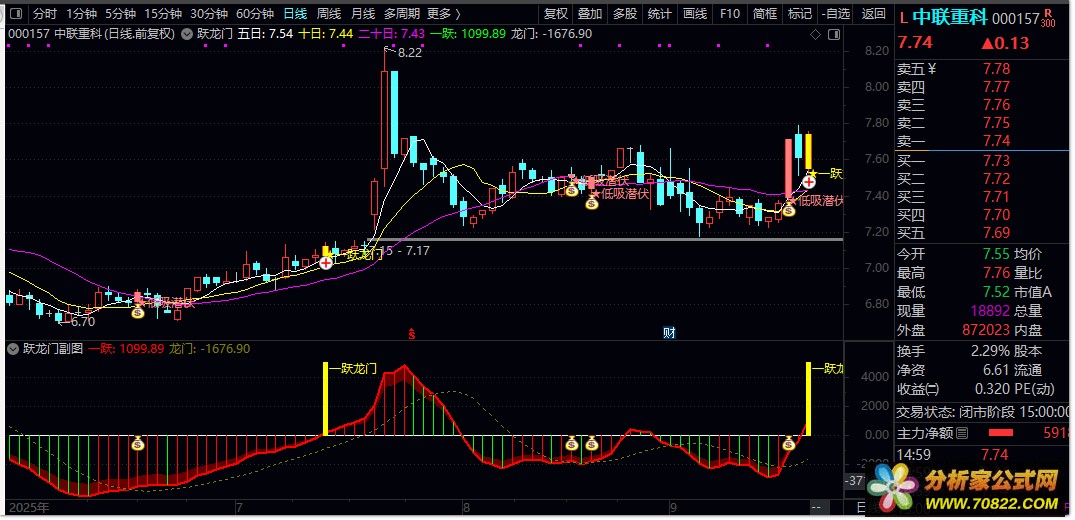
Task: Click the 2025年 label on the time axis
Action: 28,509
